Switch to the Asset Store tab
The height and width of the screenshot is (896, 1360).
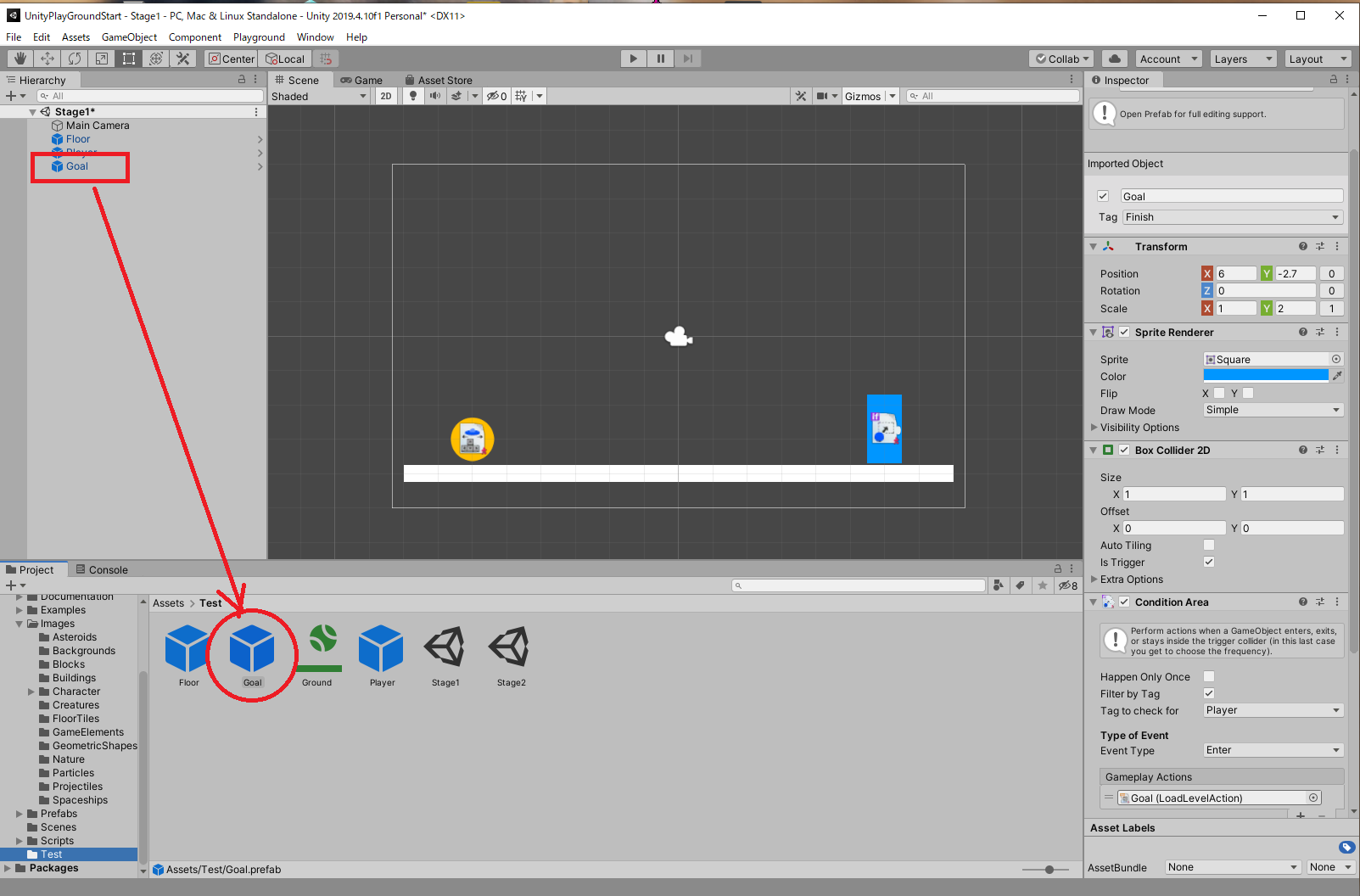[439, 81]
